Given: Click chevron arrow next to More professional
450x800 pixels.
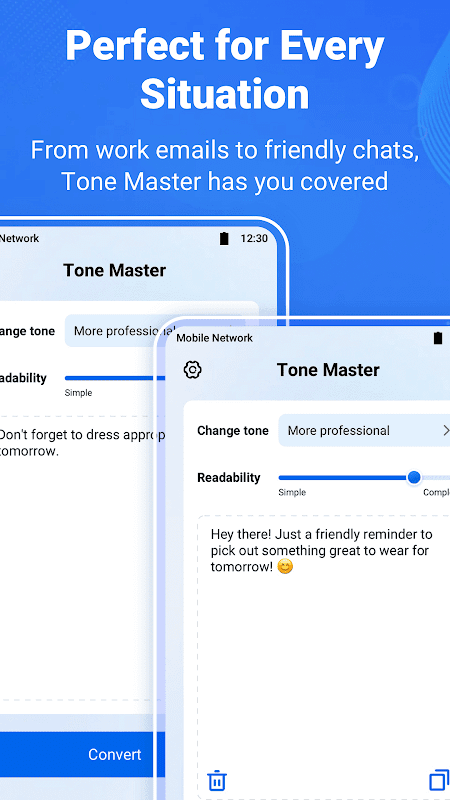Looking at the screenshot, I should (x=445, y=431).
